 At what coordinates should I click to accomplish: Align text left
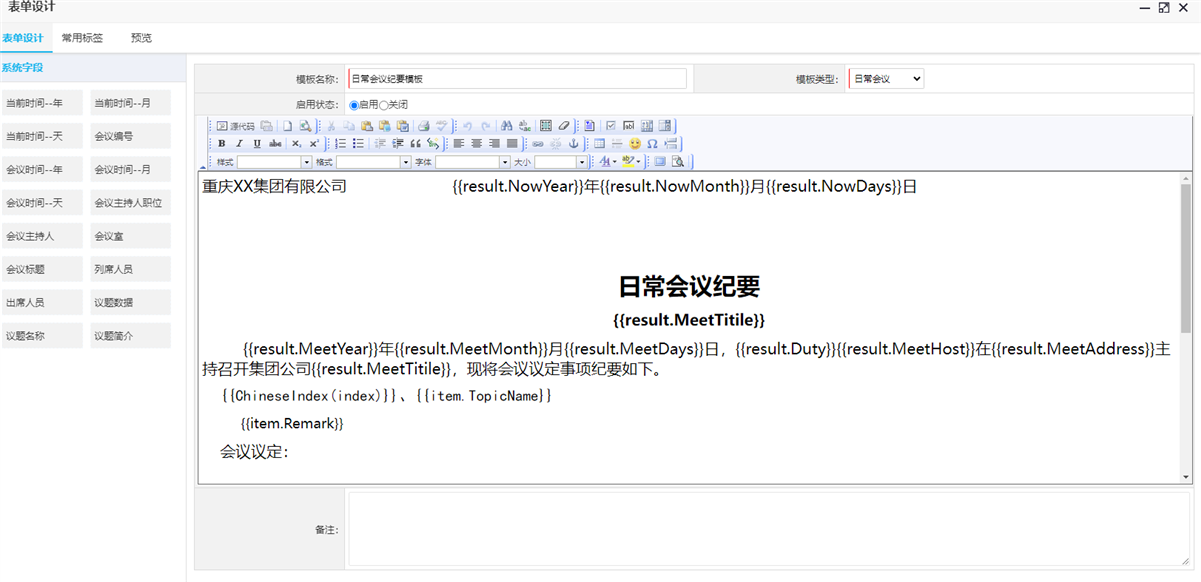458,144
